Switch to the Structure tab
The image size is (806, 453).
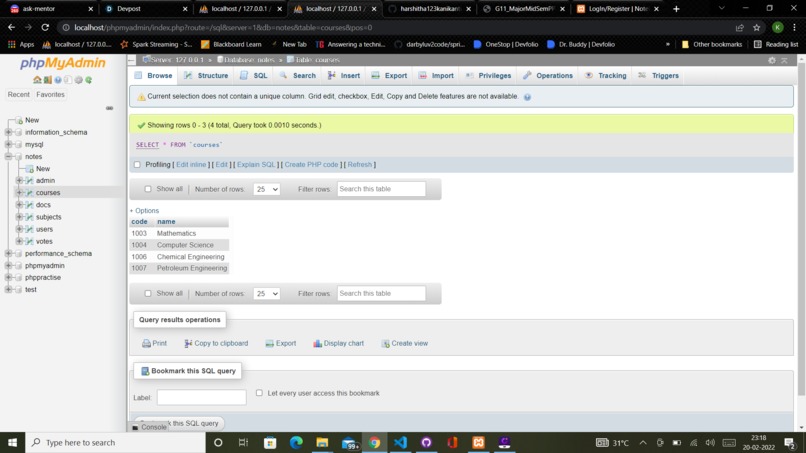click(206, 76)
